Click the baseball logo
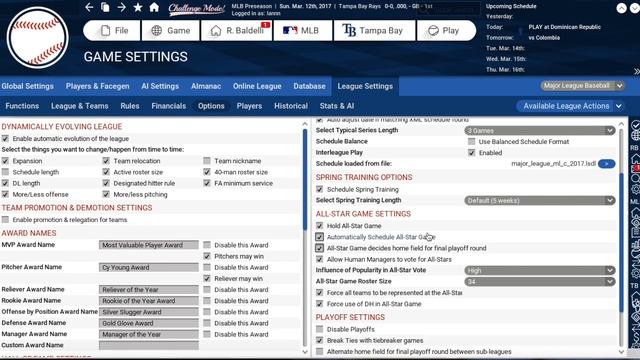Screen dimensions: 640x360 pyautogui.click(x=38, y=38)
